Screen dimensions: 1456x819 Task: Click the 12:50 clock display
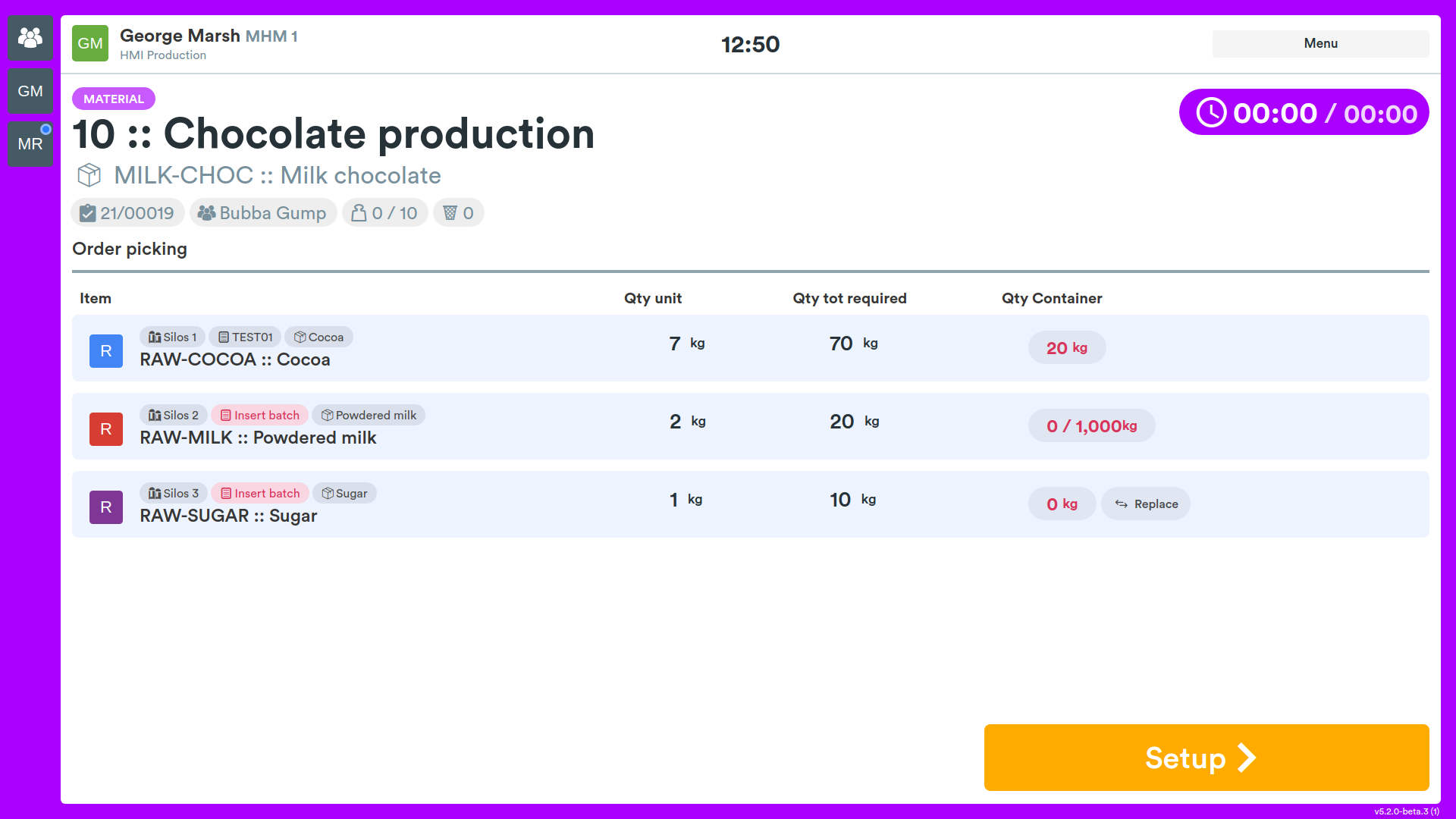coord(750,44)
